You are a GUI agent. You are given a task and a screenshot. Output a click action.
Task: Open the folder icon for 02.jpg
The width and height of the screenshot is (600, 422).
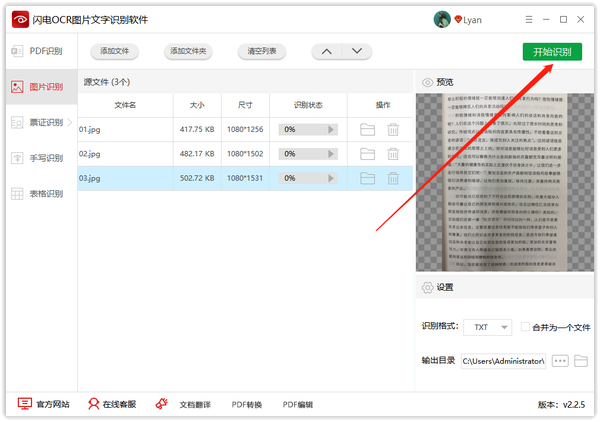(x=367, y=154)
